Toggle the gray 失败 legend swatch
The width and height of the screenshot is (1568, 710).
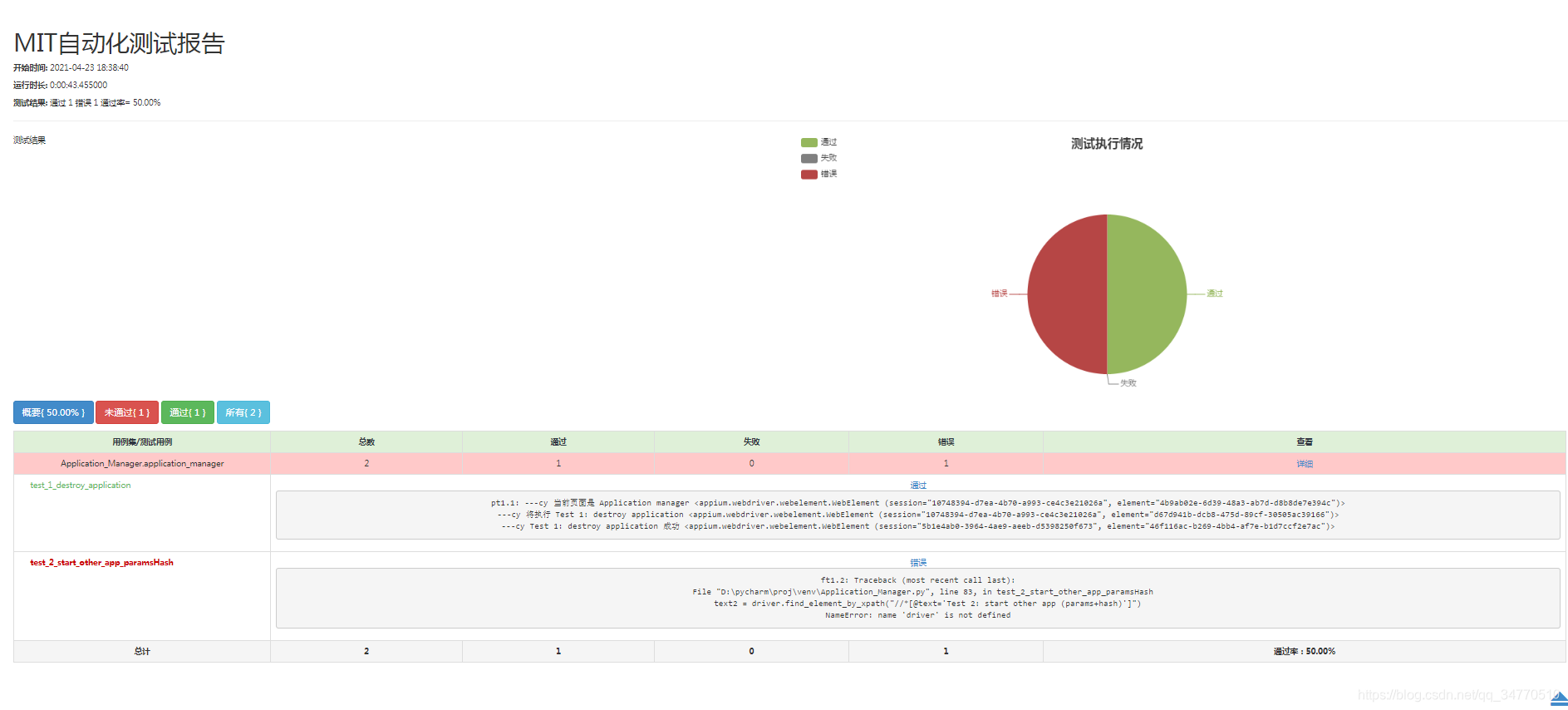coord(809,158)
